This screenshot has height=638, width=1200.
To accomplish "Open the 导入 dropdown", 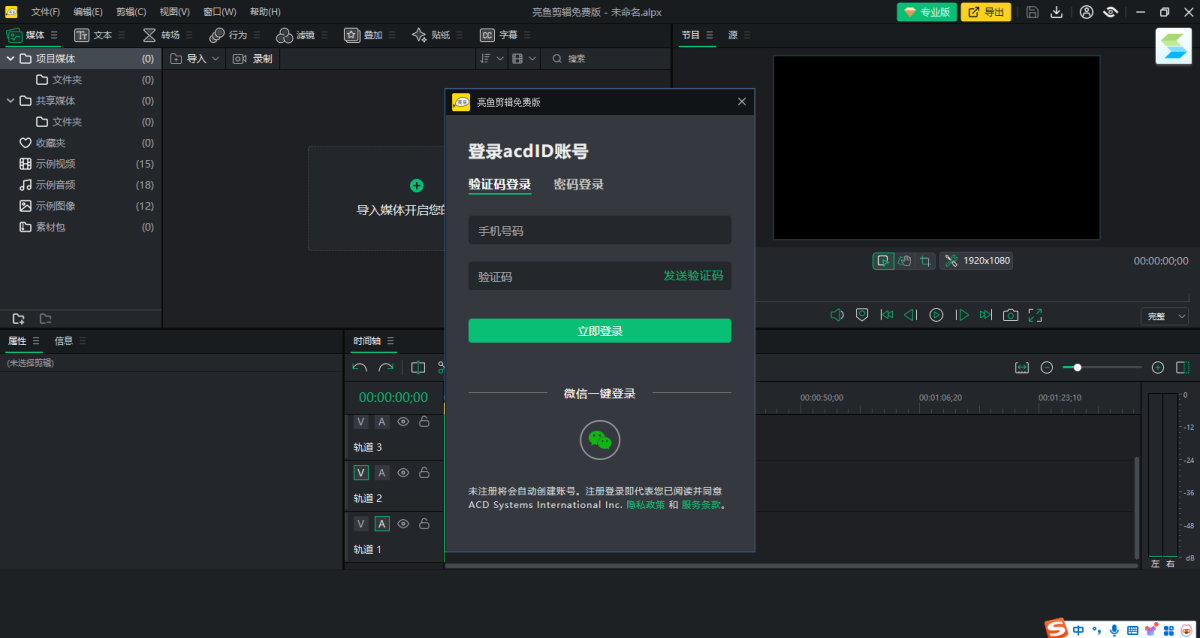I will point(194,59).
